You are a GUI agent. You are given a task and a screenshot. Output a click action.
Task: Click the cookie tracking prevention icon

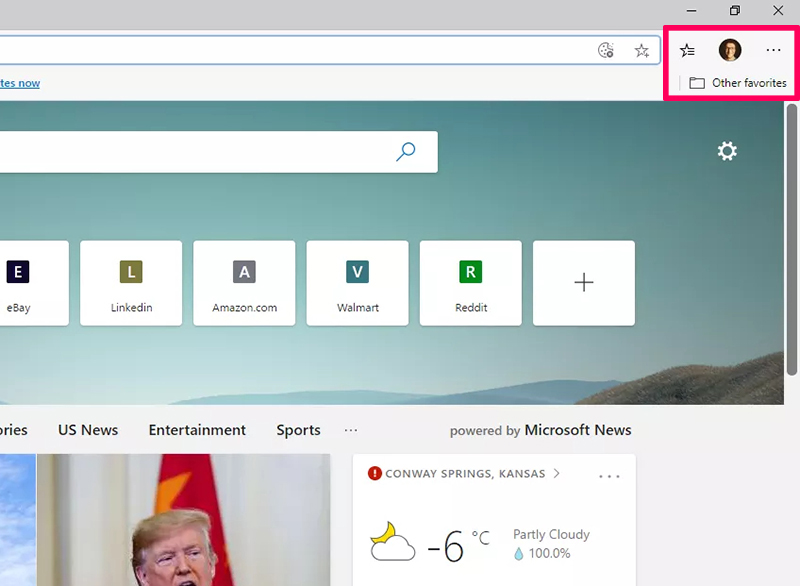pyautogui.click(x=606, y=50)
